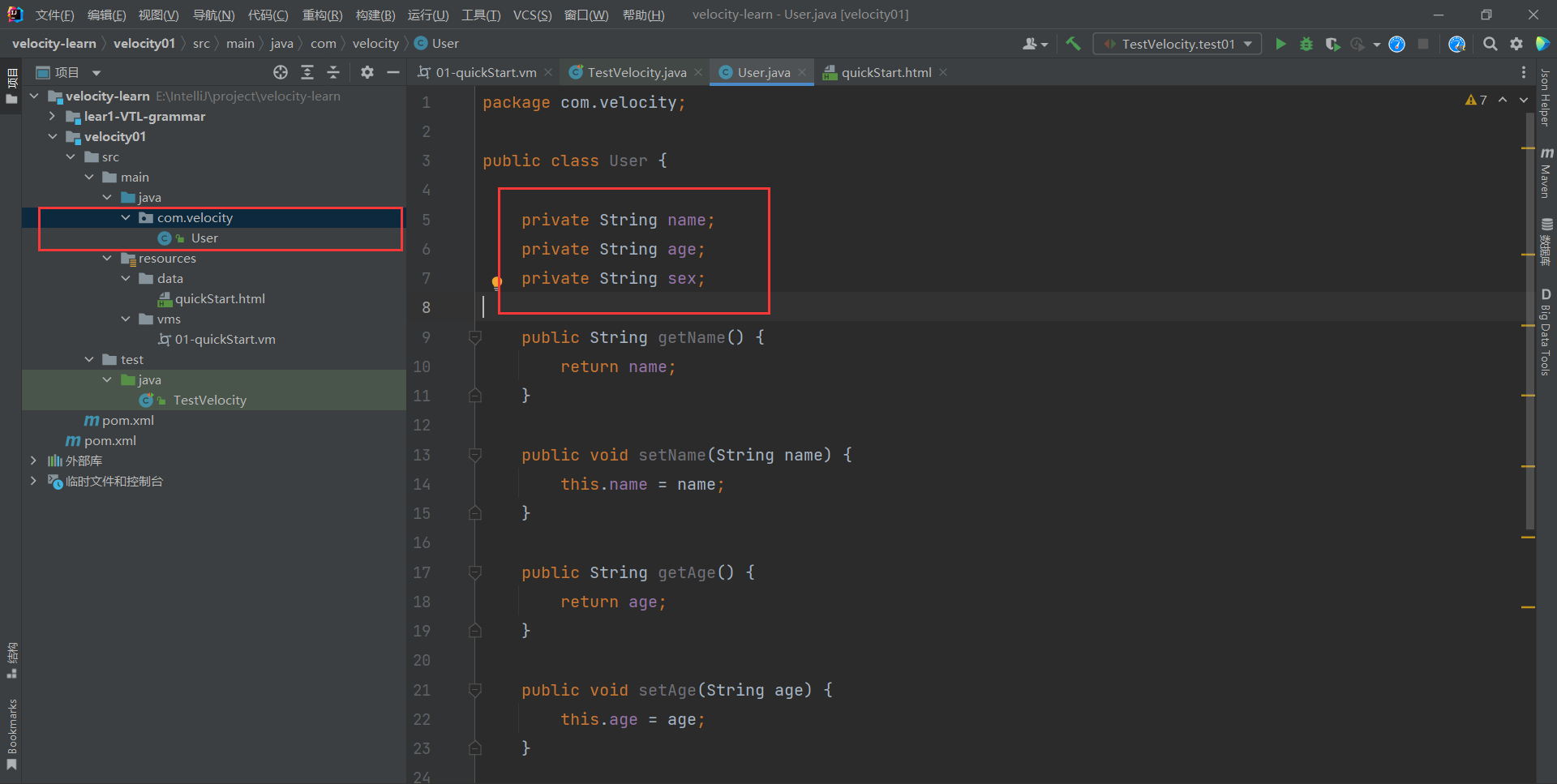1557x784 pixels.
Task: Hide project panel with minus icon
Action: tap(393, 72)
